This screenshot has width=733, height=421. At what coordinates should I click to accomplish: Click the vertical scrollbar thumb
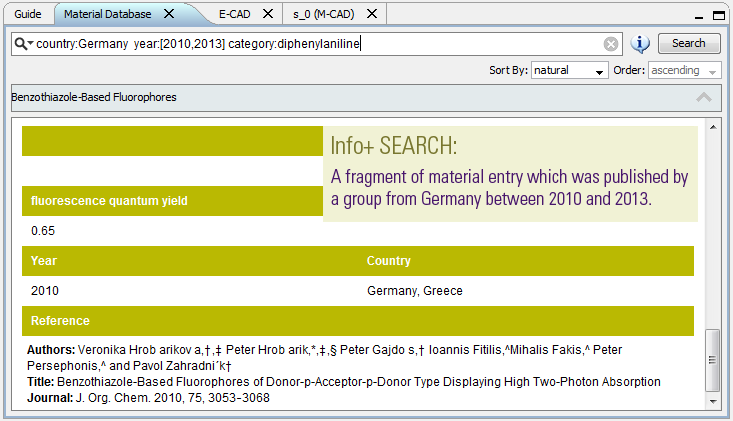(713, 360)
